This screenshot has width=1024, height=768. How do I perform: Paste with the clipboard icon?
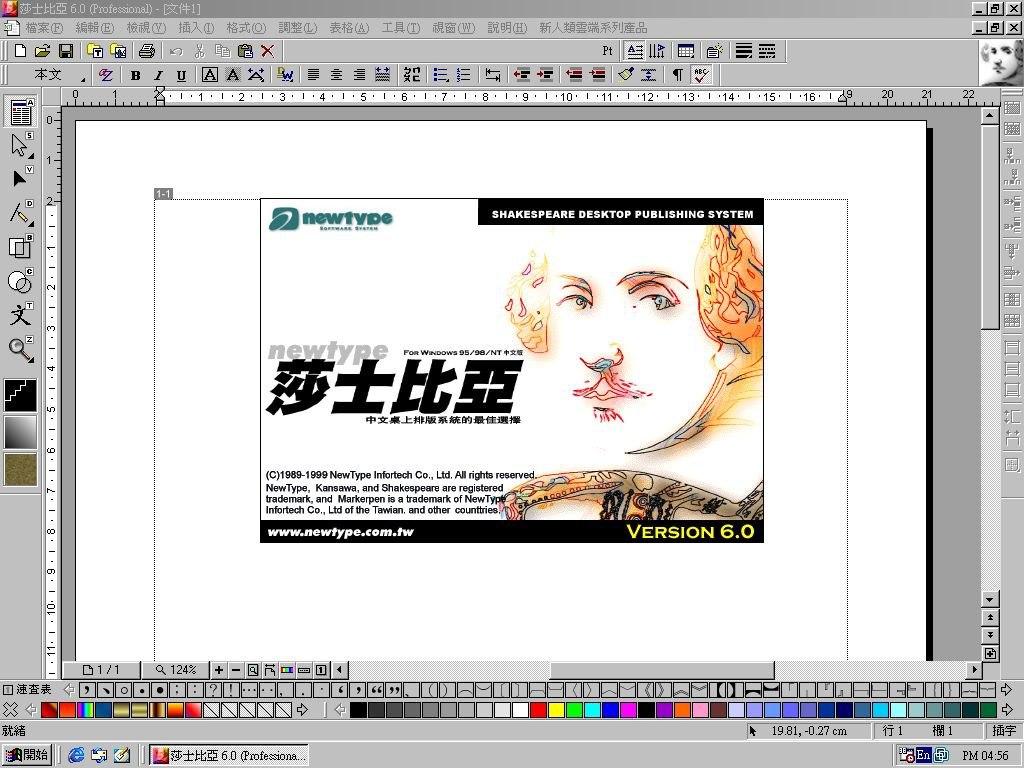(x=245, y=51)
